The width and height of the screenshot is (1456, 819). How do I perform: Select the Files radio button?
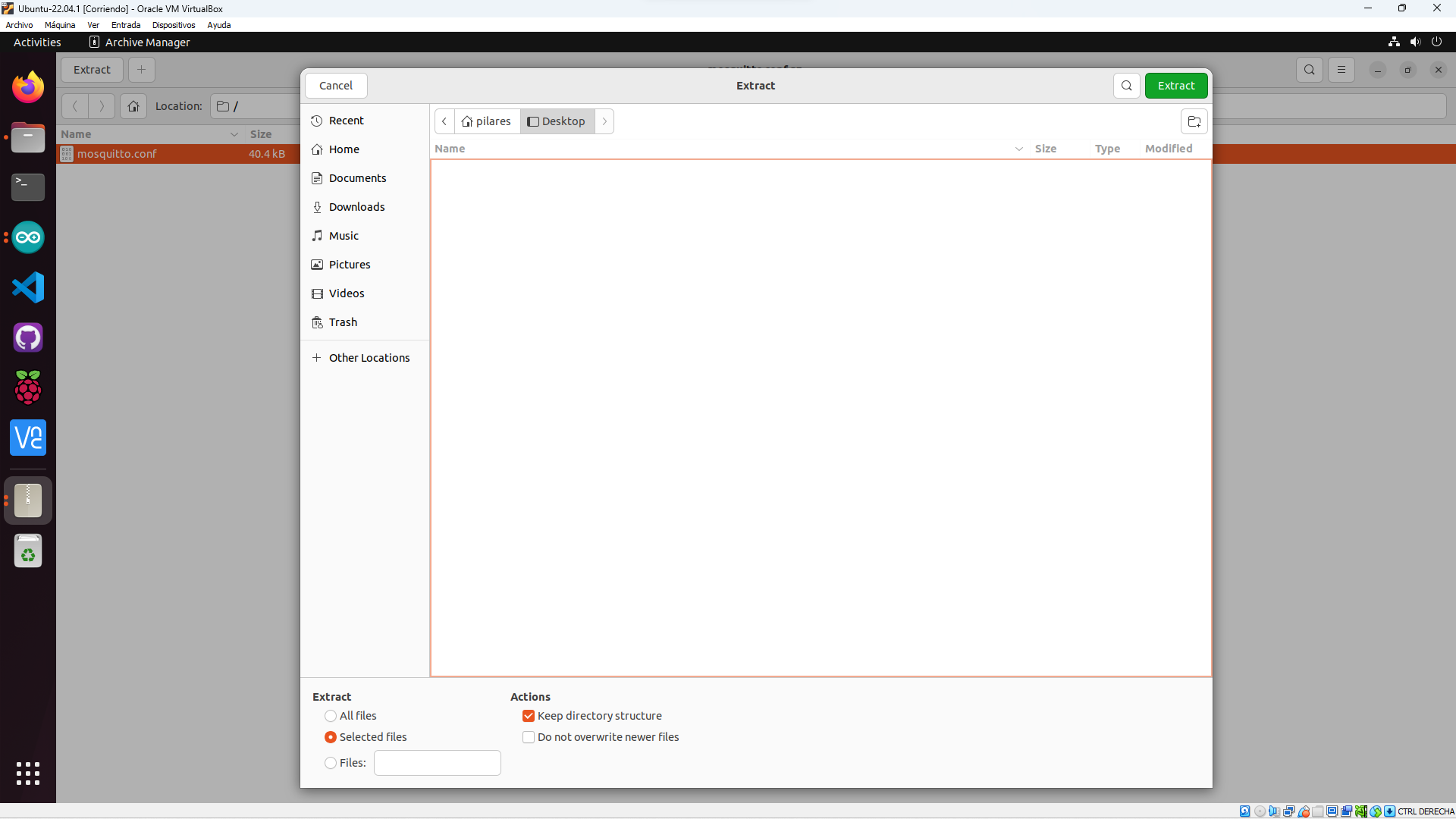[x=331, y=763]
